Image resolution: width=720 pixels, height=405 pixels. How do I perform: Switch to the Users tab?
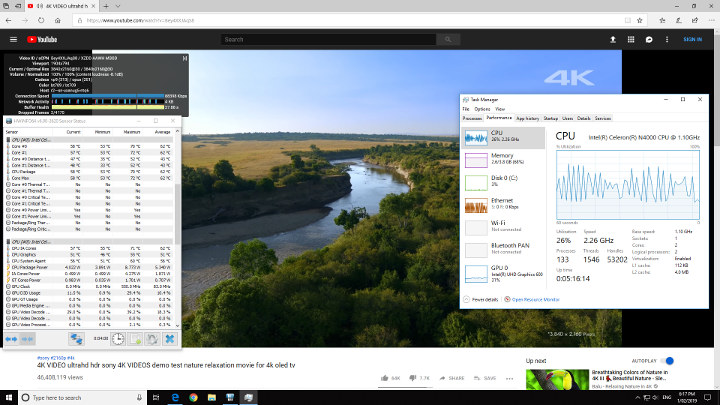568,118
